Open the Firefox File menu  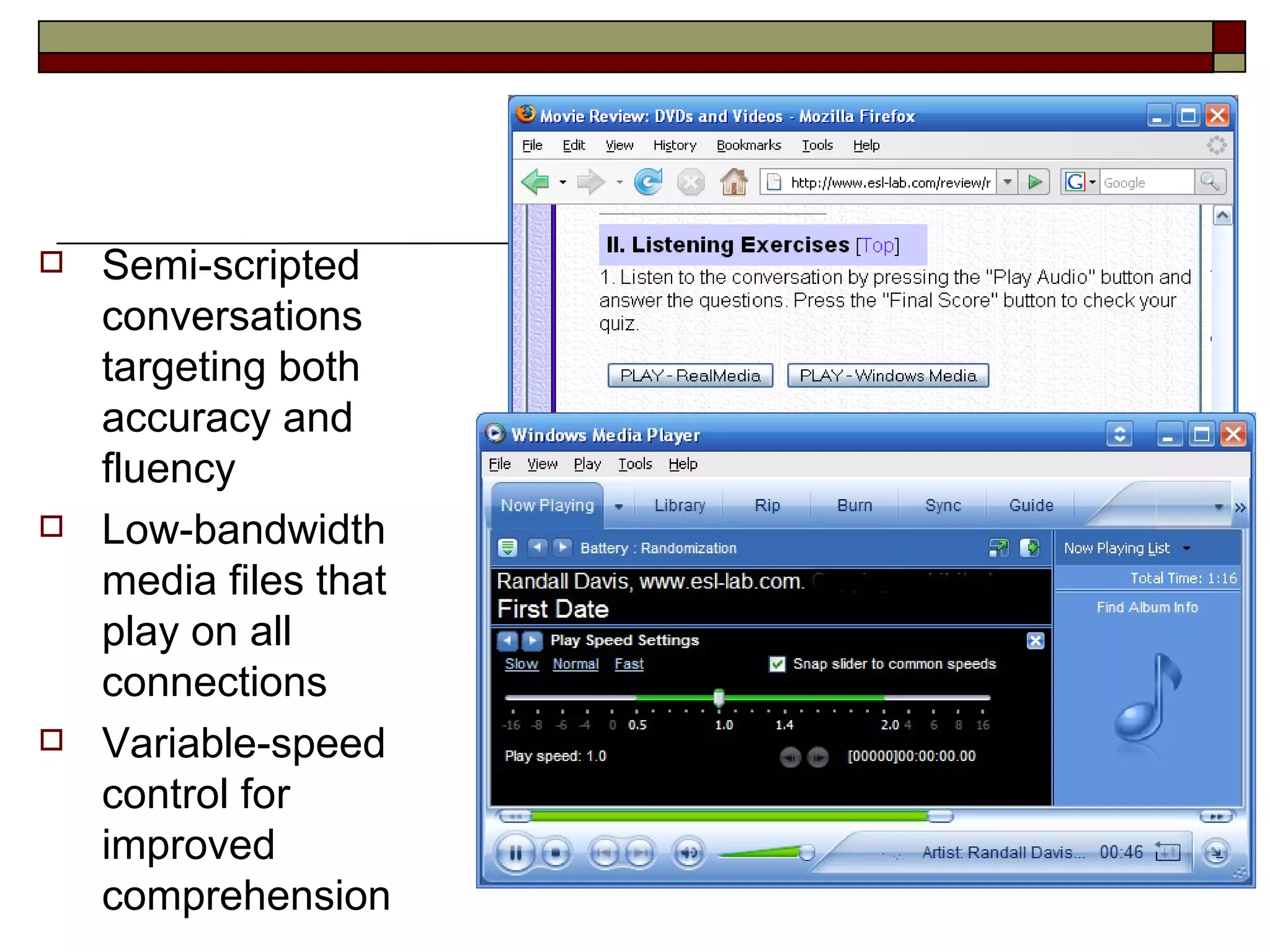532,145
